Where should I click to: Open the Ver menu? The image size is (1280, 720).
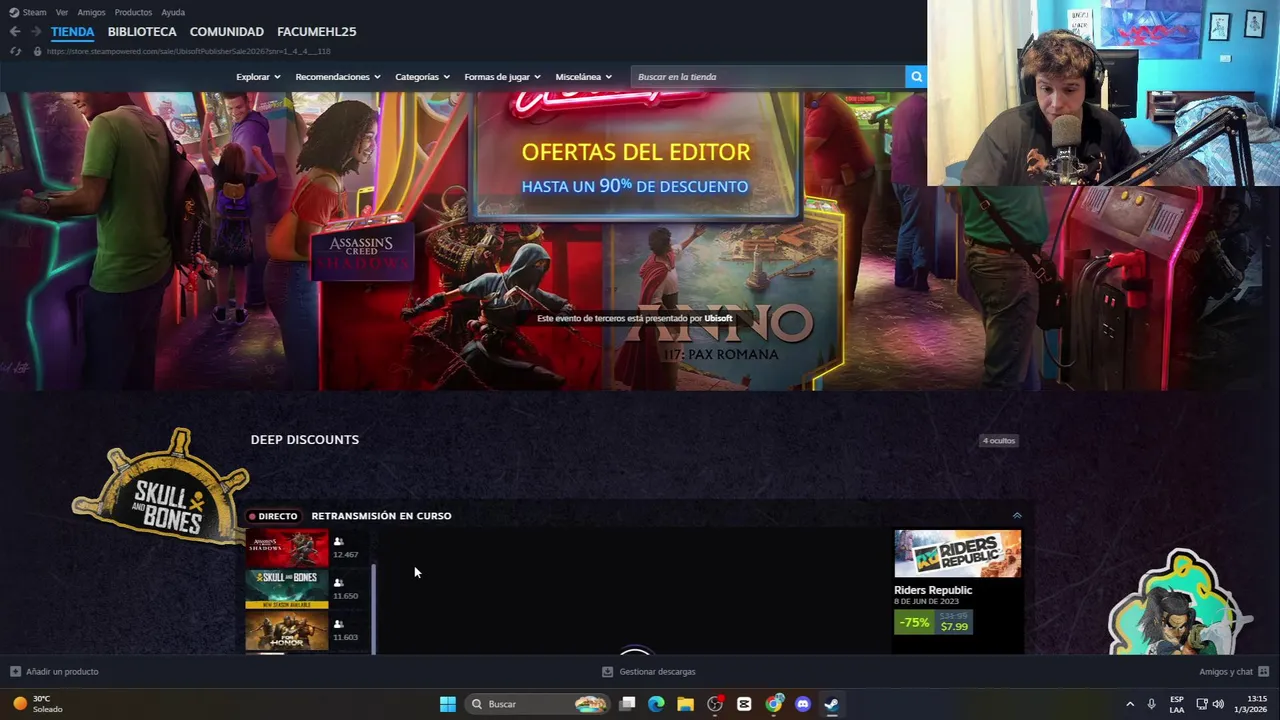[x=62, y=12]
